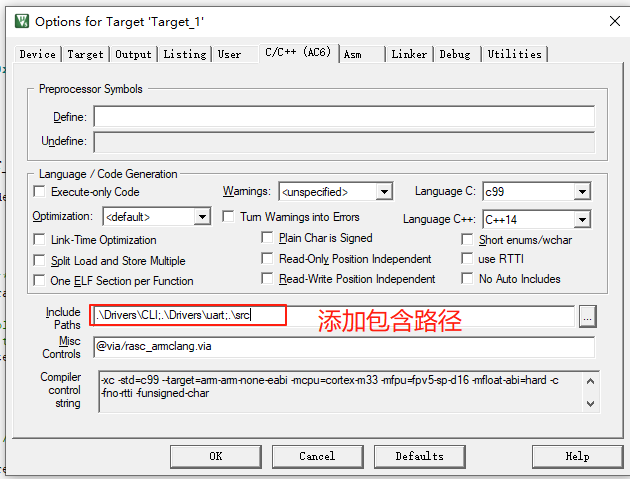Check Read-Write Position Independent
Screen dimensions: 630x479
coord(267,278)
